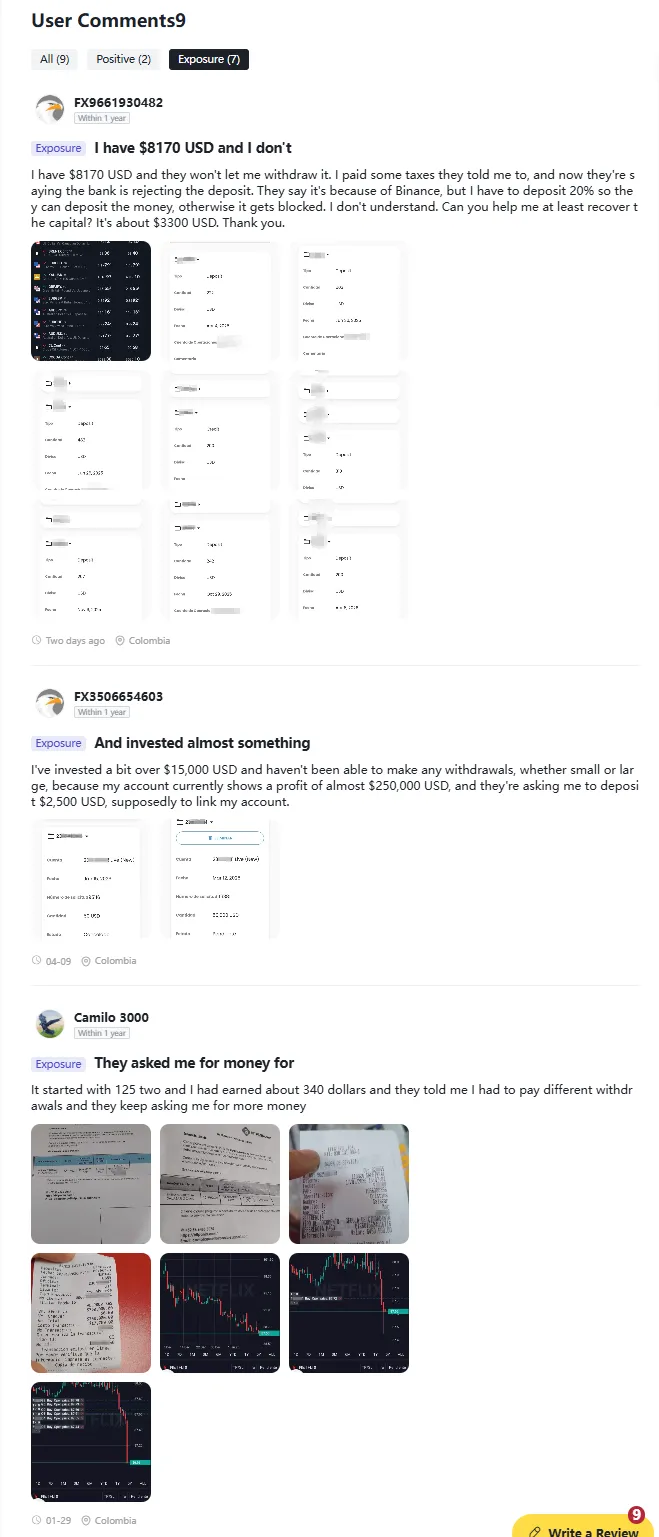Click the Exposure tag on 'And invested almost something'

58,743
